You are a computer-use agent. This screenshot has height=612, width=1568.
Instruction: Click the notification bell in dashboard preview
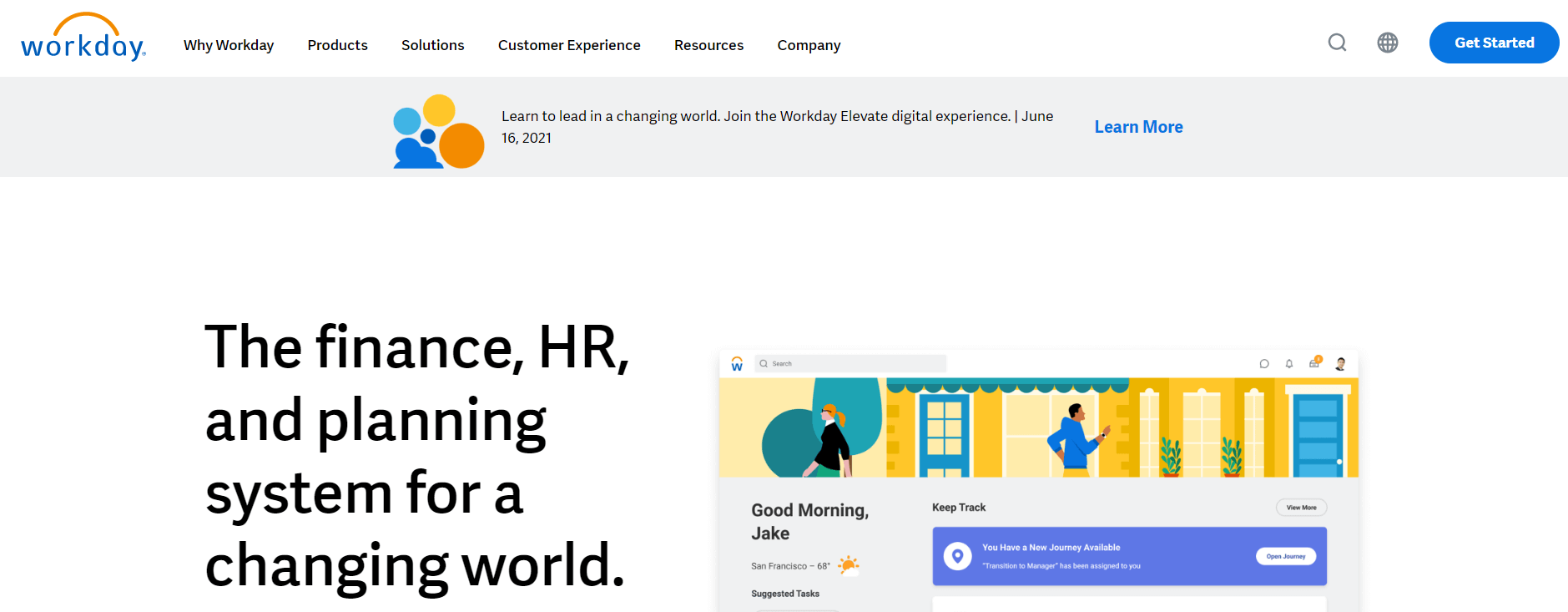pos(1289,364)
